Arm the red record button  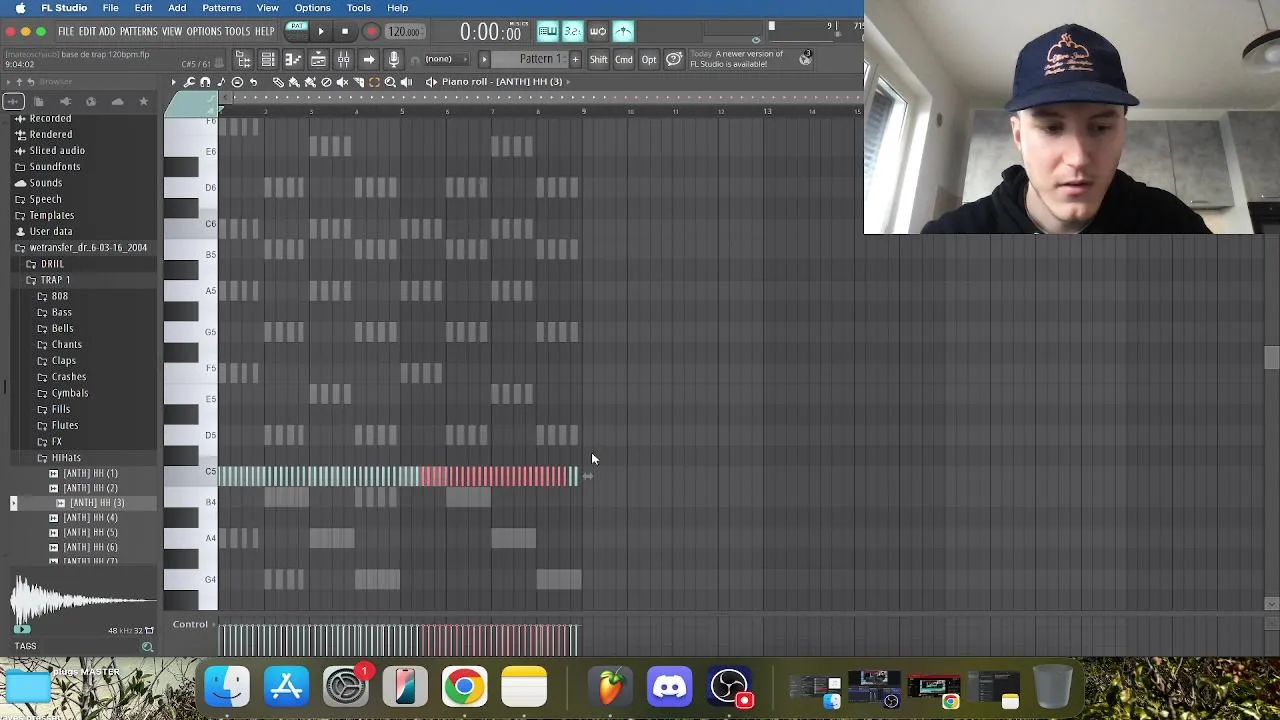click(371, 32)
